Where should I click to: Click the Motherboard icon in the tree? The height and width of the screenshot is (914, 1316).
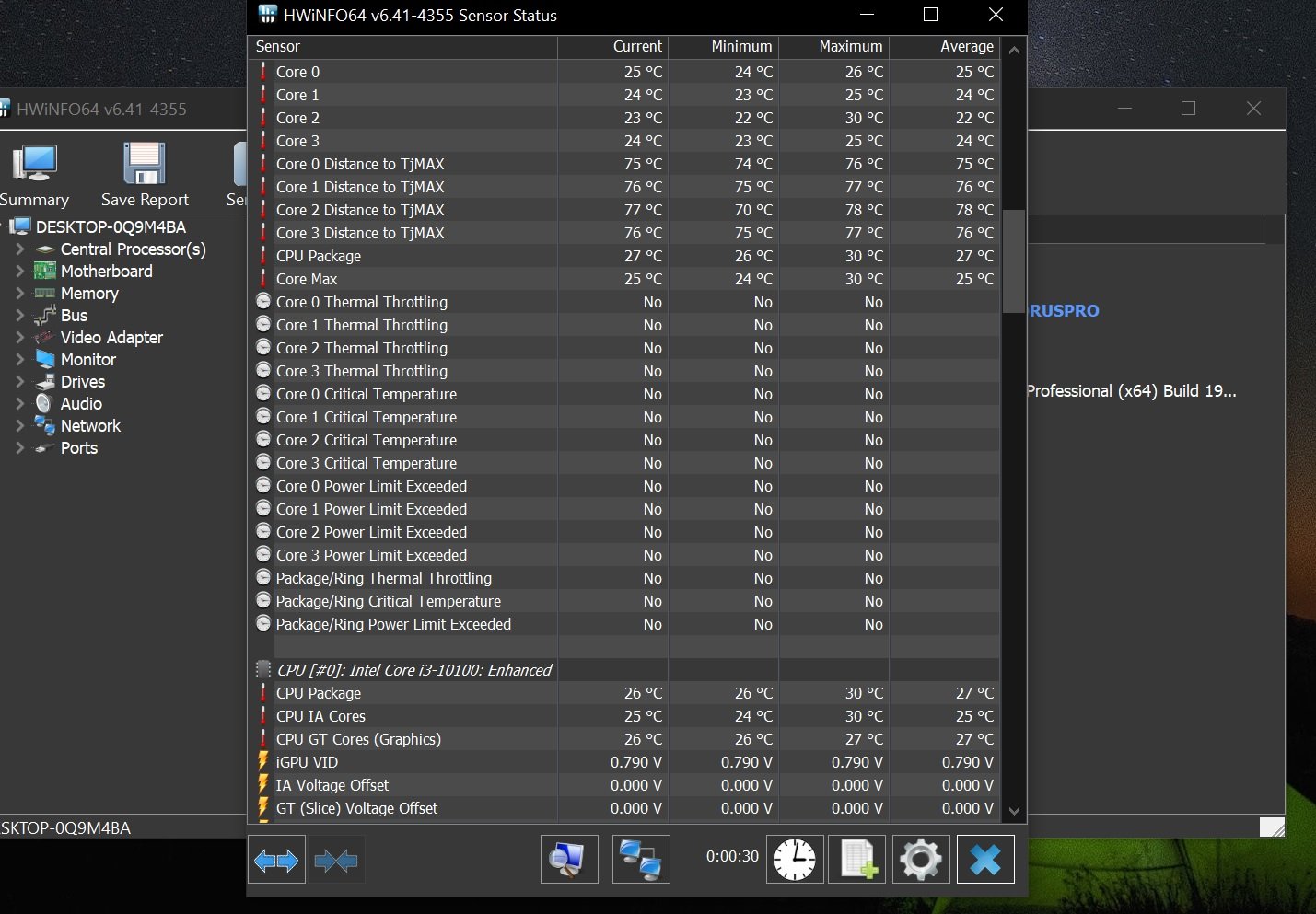45,271
